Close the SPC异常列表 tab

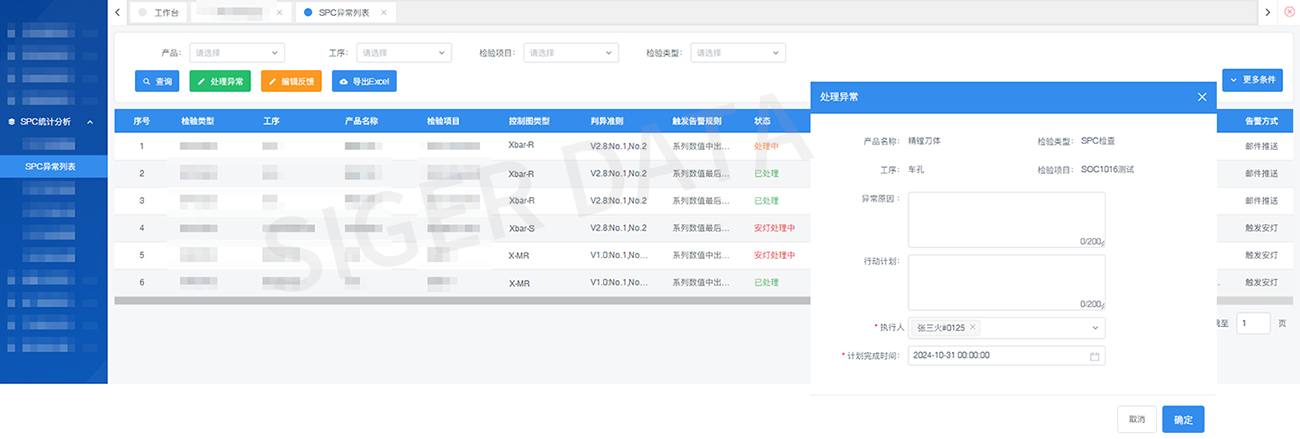pyautogui.click(x=386, y=12)
